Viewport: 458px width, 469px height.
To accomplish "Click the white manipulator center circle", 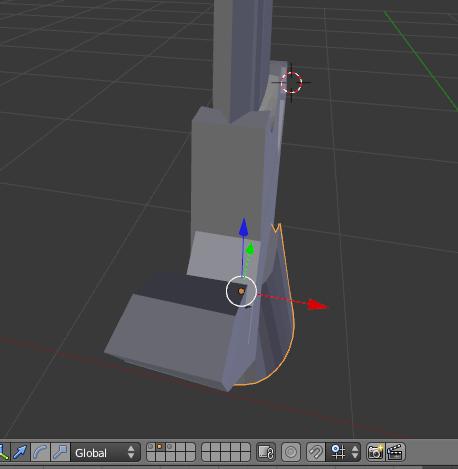I will [241, 291].
